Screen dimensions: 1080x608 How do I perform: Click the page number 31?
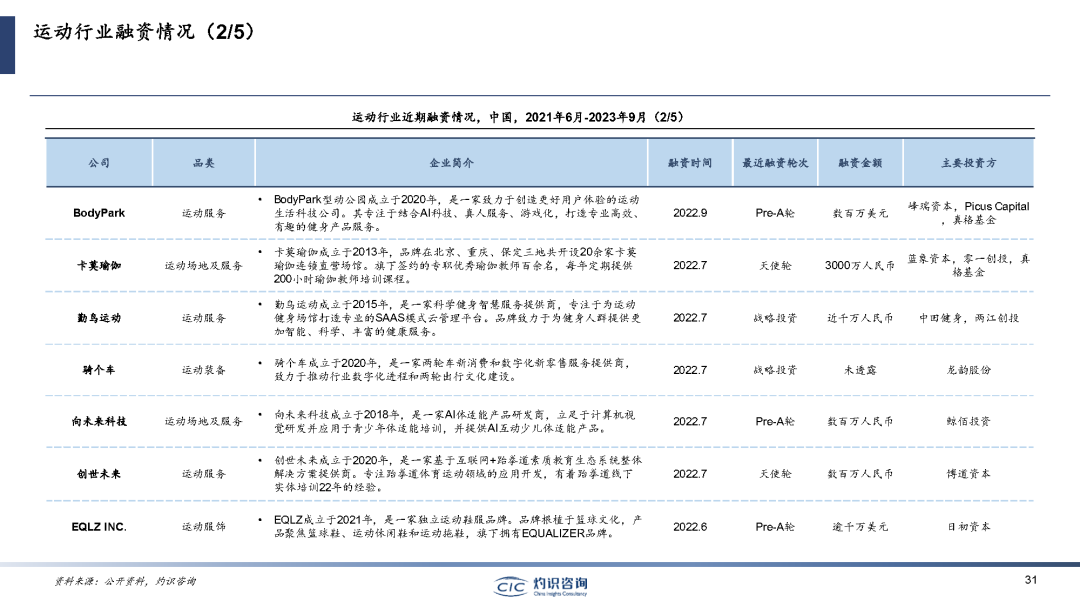pyautogui.click(x=1030, y=580)
